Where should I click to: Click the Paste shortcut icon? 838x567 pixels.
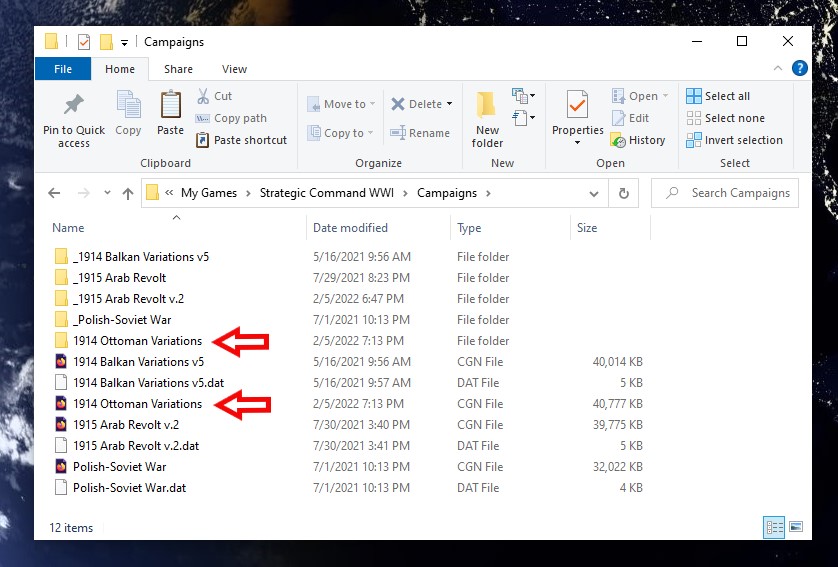(202, 140)
